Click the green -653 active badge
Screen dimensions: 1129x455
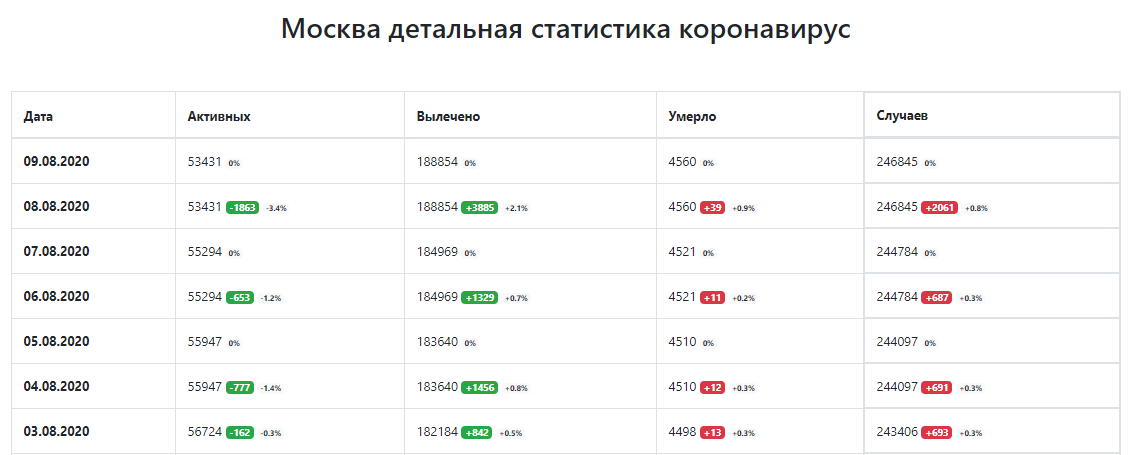(240, 298)
